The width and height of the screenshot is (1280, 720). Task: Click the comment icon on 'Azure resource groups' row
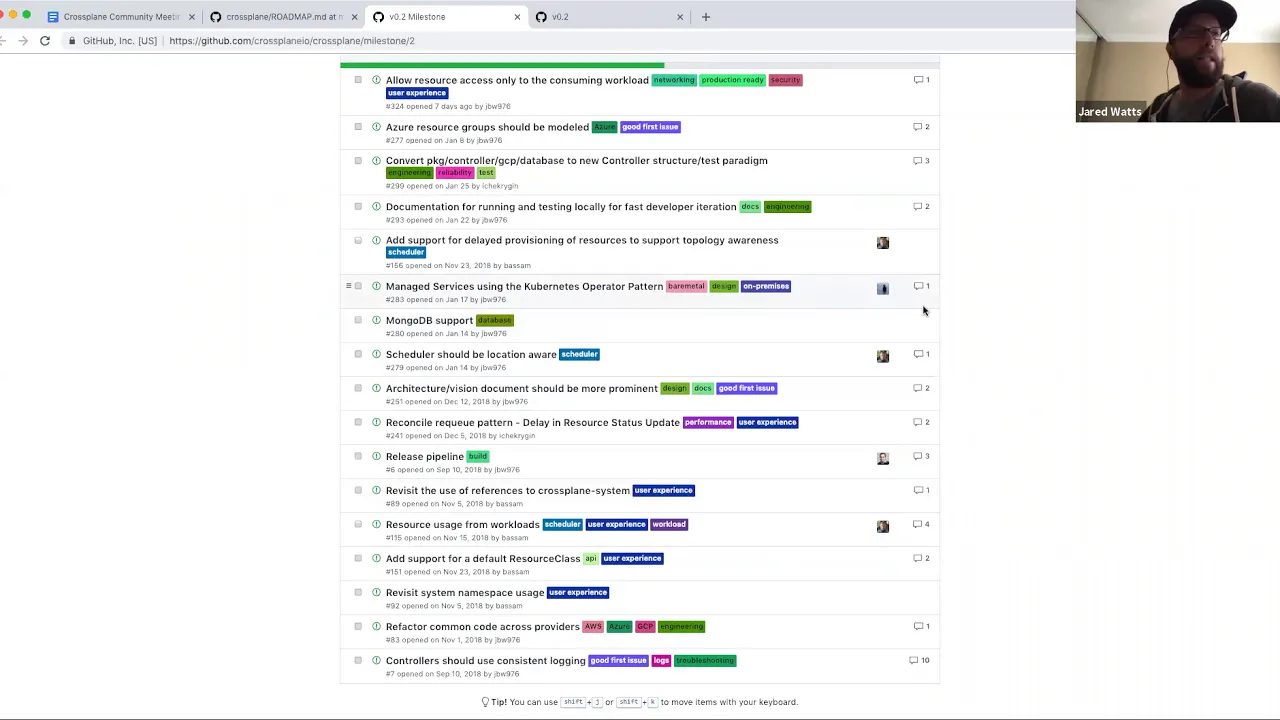pos(918,127)
